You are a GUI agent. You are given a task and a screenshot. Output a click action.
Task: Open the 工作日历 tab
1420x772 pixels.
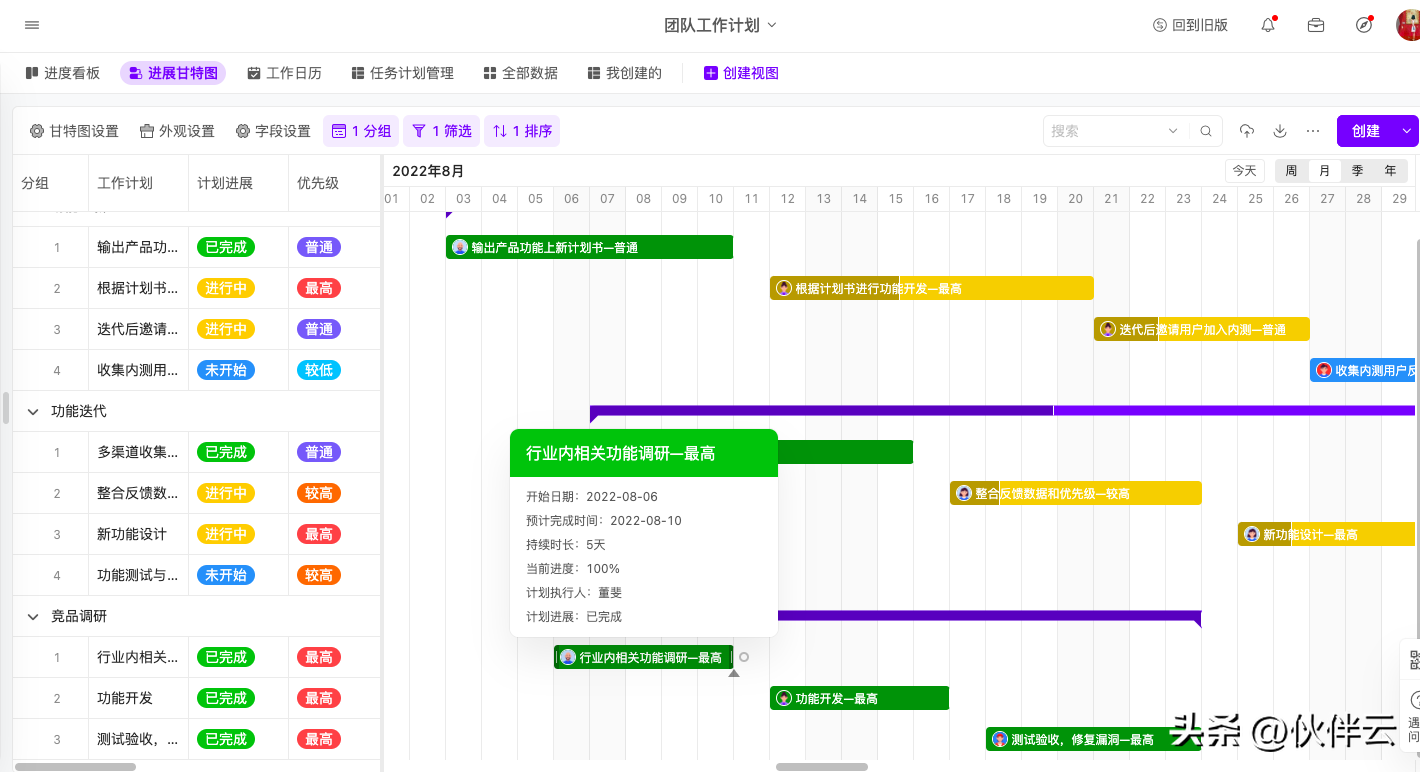click(x=284, y=73)
